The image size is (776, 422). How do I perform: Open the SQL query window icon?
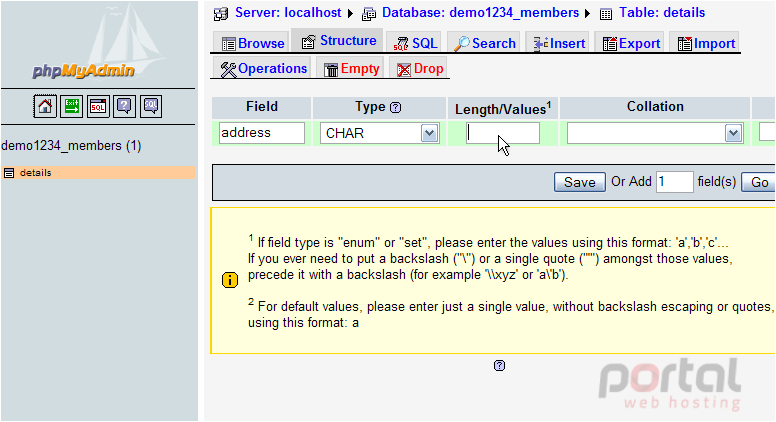point(98,106)
